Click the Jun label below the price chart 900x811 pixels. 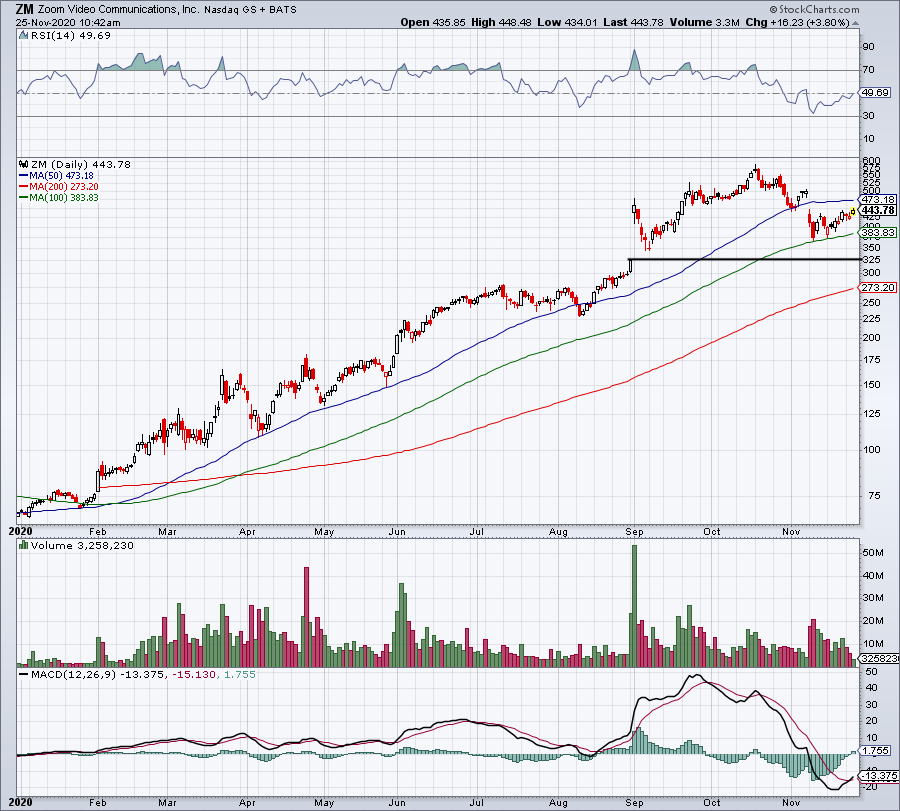(397, 532)
